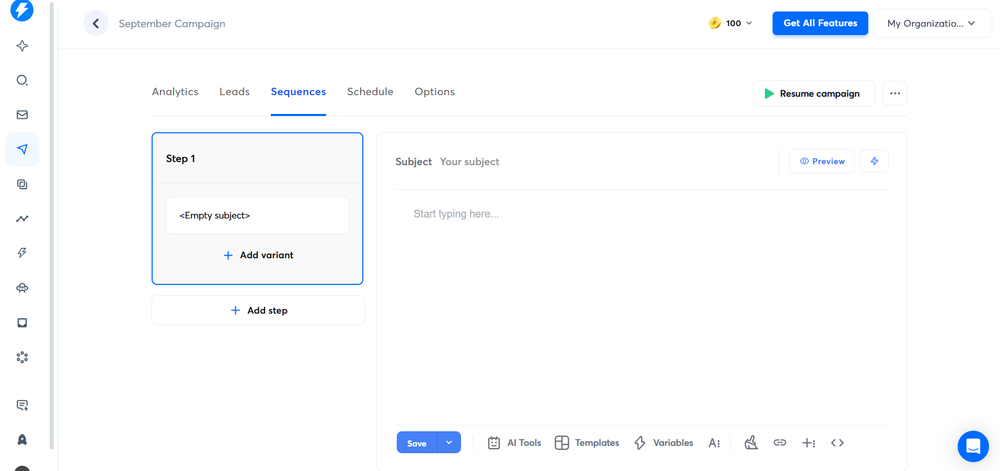The width and height of the screenshot is (1000, 471).
Task: Click the lightning icon beside Preview
Action: tap(874, 161)
